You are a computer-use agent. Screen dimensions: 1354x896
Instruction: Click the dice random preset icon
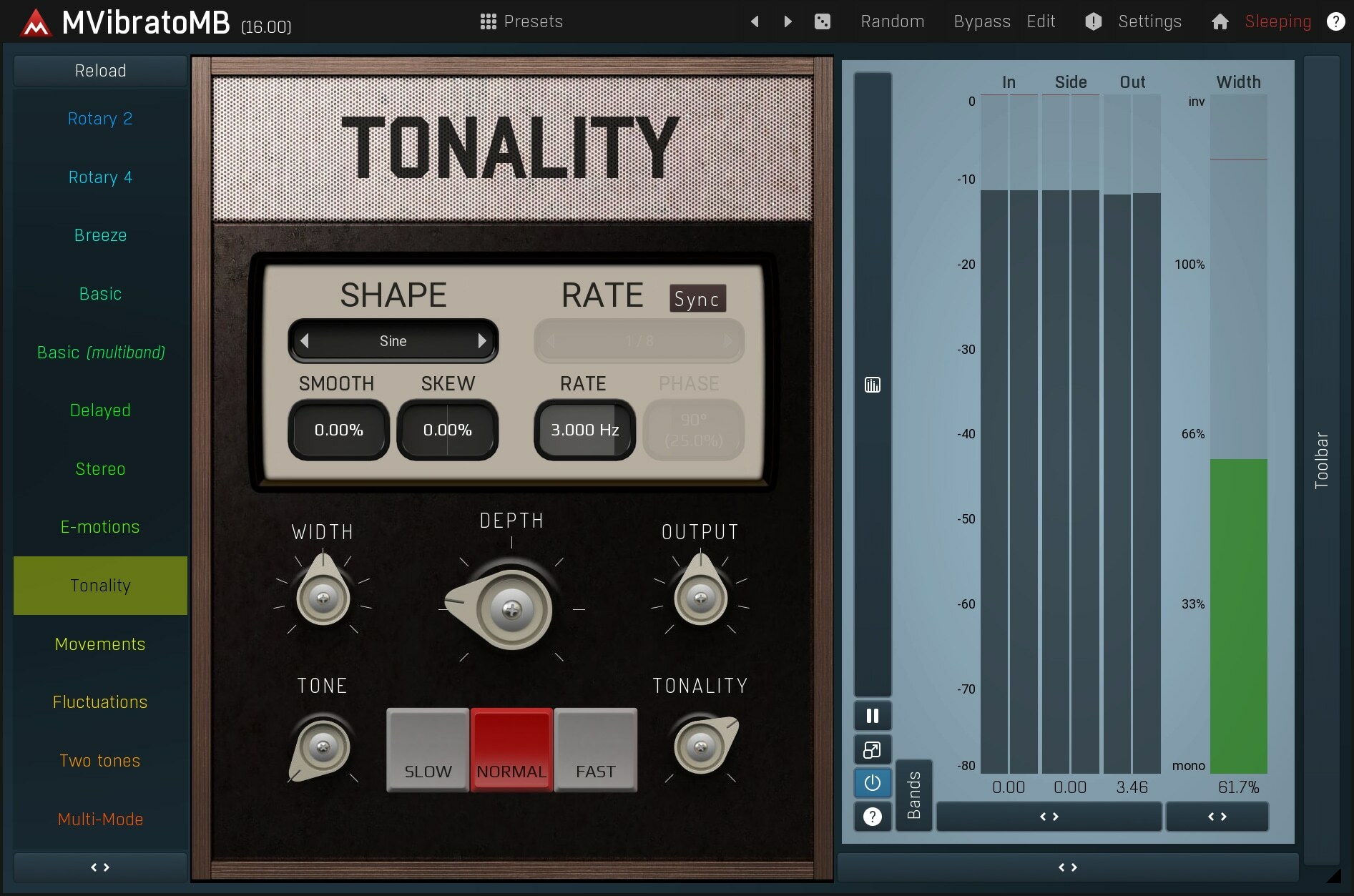(822, 21)
